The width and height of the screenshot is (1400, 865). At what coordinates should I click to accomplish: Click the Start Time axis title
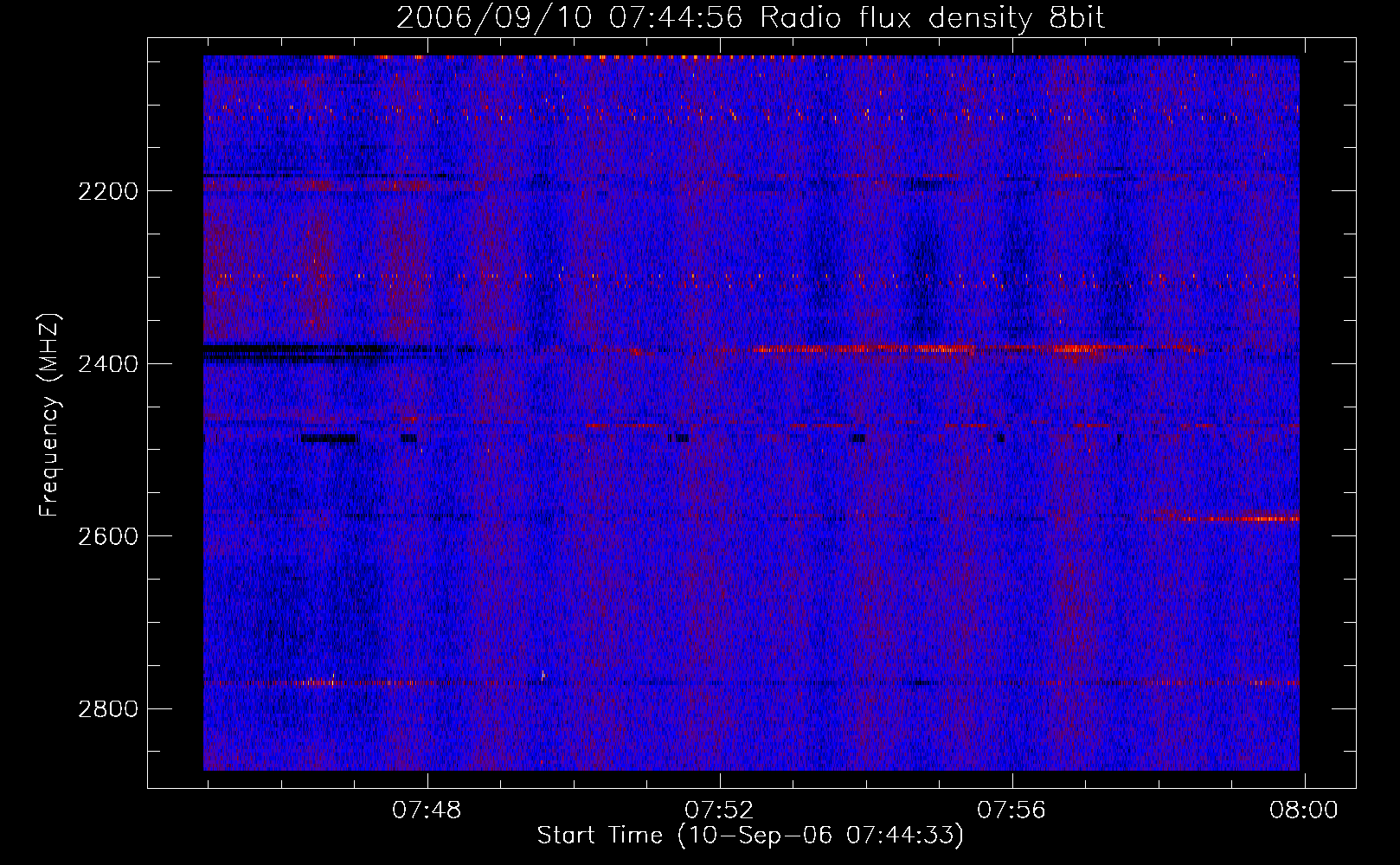click(750, 836)
